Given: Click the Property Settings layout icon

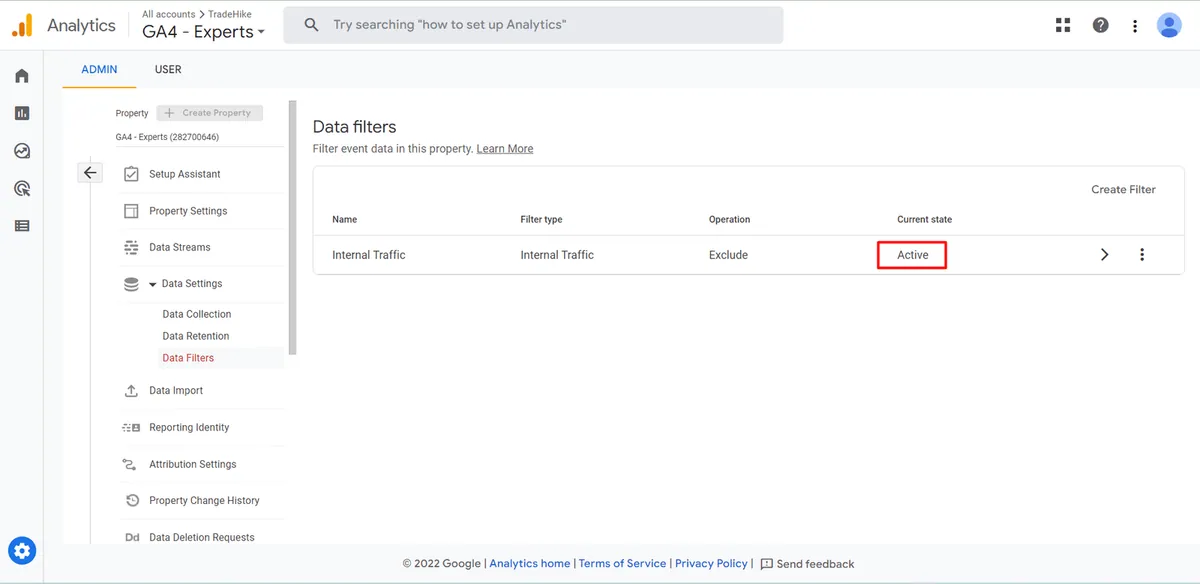Looking at the screenshot, I should coord(131,211).
